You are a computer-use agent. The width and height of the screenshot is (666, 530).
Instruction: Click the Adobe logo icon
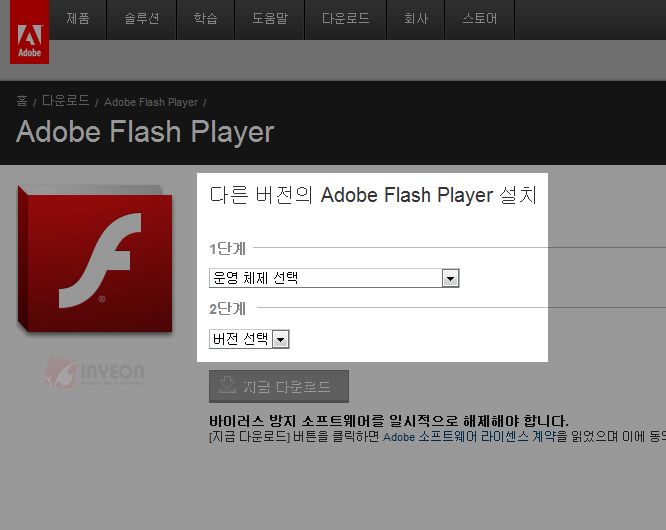(x=29, y=32)
